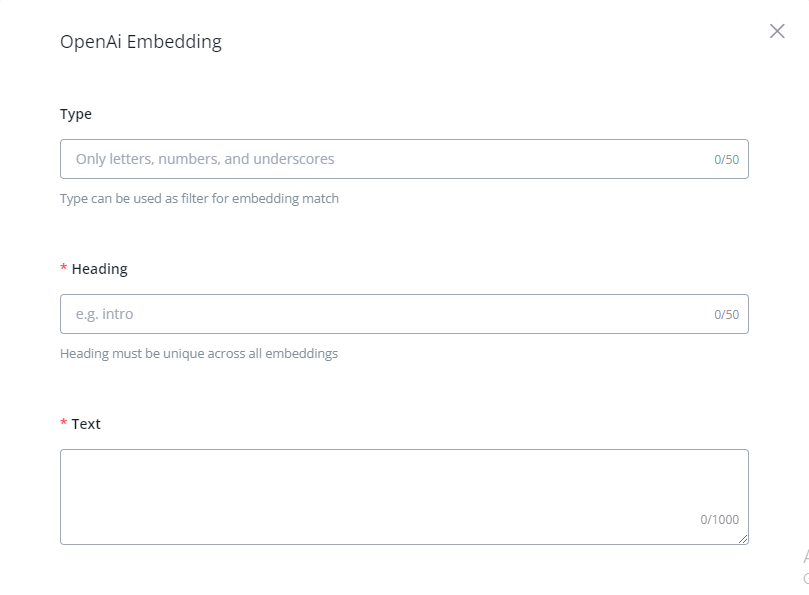
Task: Click the 0/50 counter in Heading field
Action: (x=726, y=315)
